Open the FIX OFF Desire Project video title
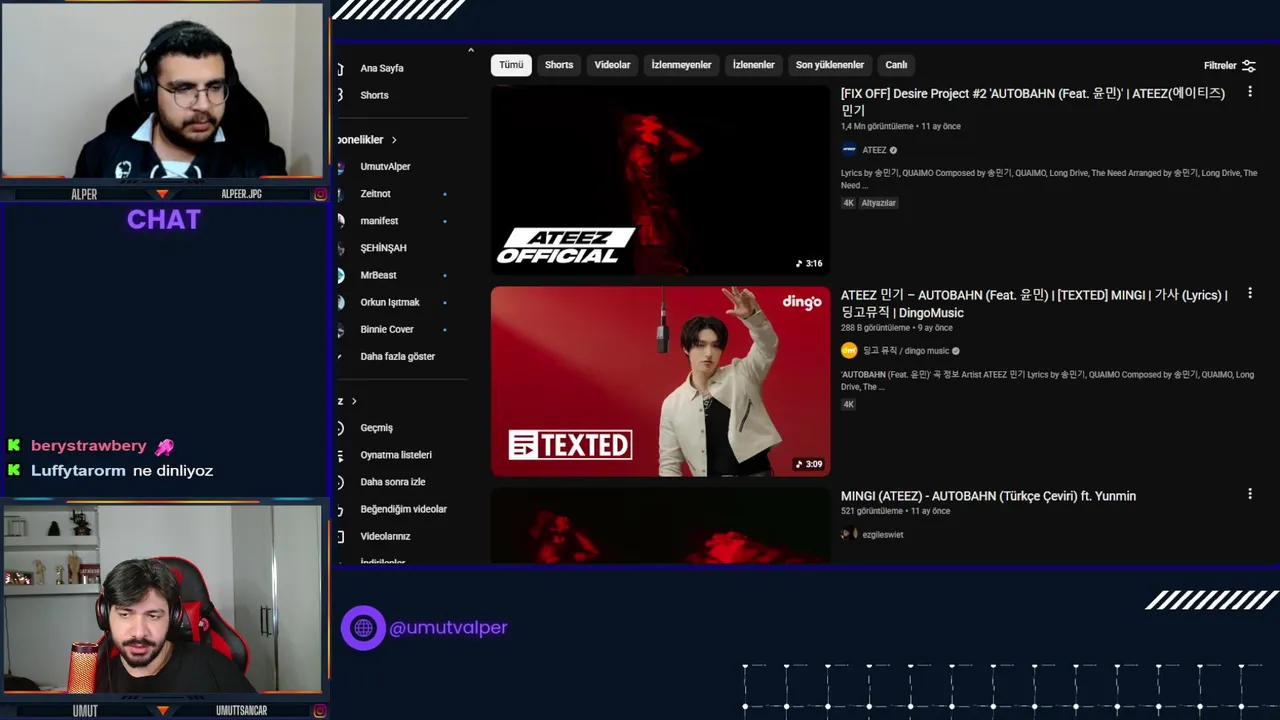The height and width of the screenshot is (720, 1280). (x=1033, y=102)
